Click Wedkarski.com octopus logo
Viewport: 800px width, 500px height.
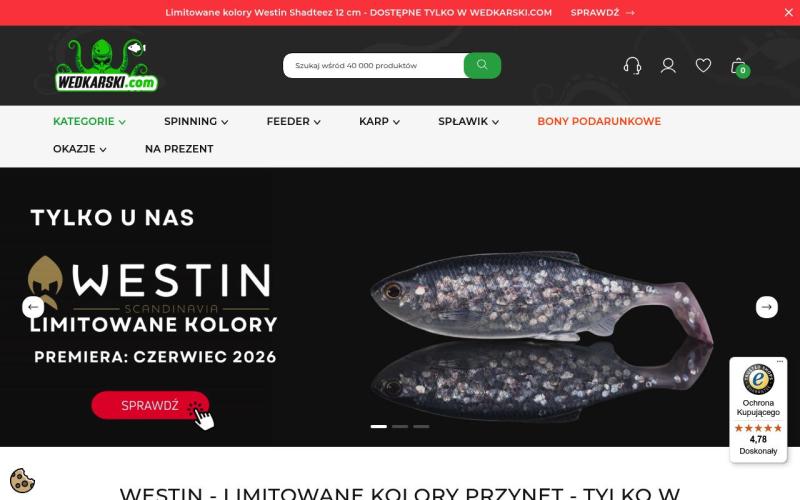coord(107,65)
